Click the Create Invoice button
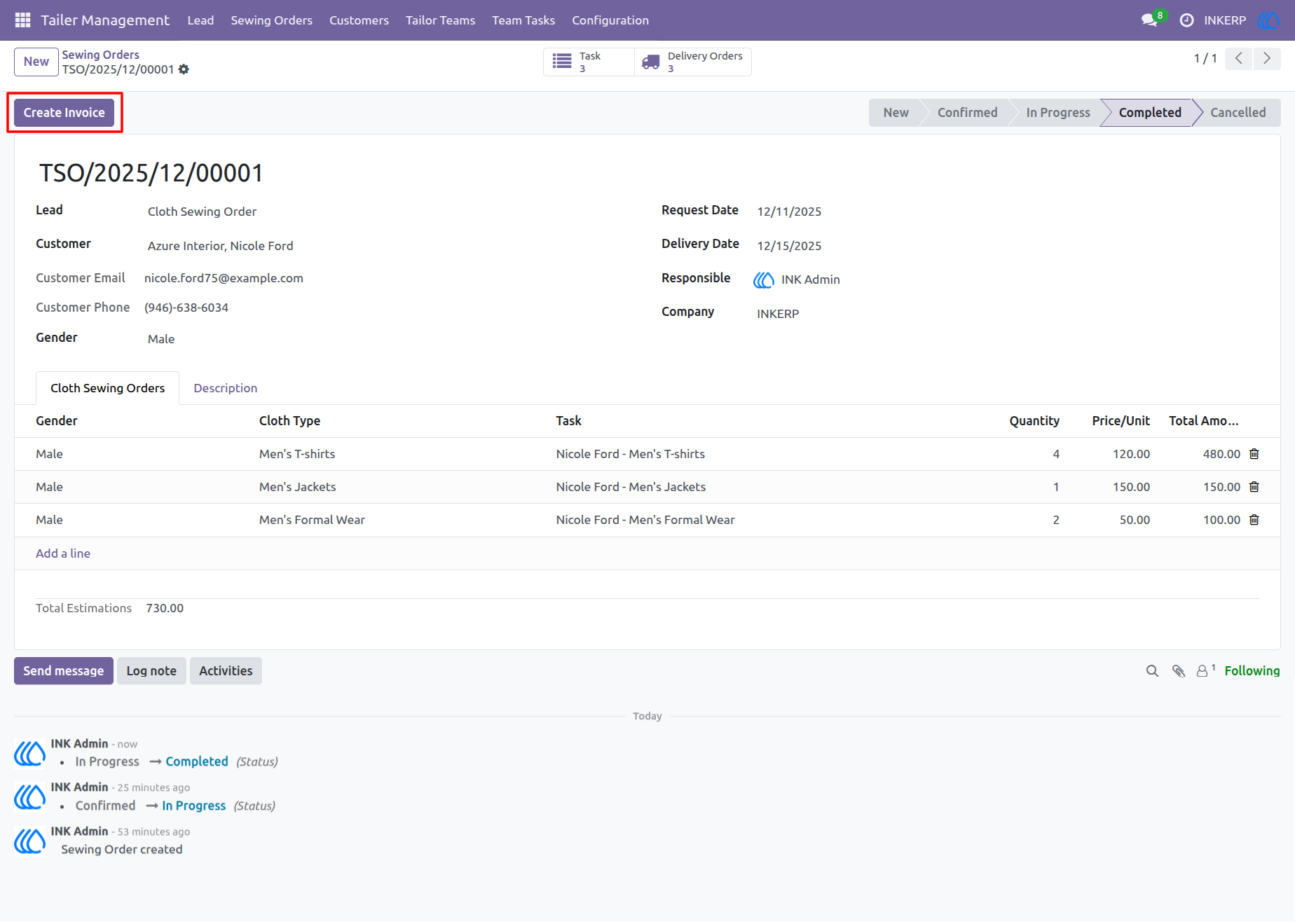The width and height of the screenshot is (1295, 924). (x=64, y=113)
